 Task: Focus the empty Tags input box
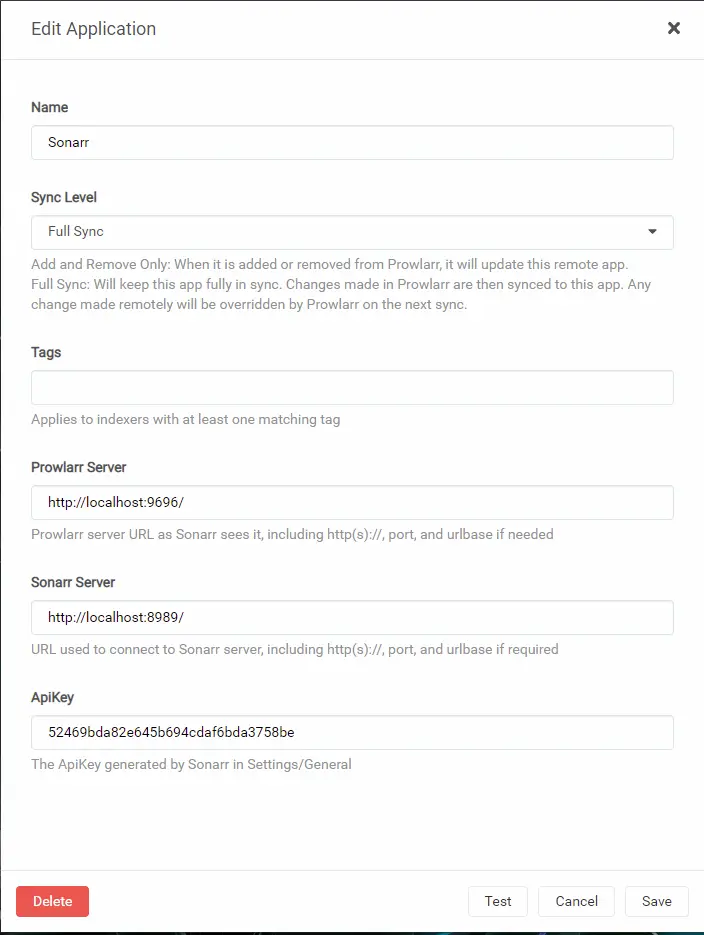click(352, 388)
